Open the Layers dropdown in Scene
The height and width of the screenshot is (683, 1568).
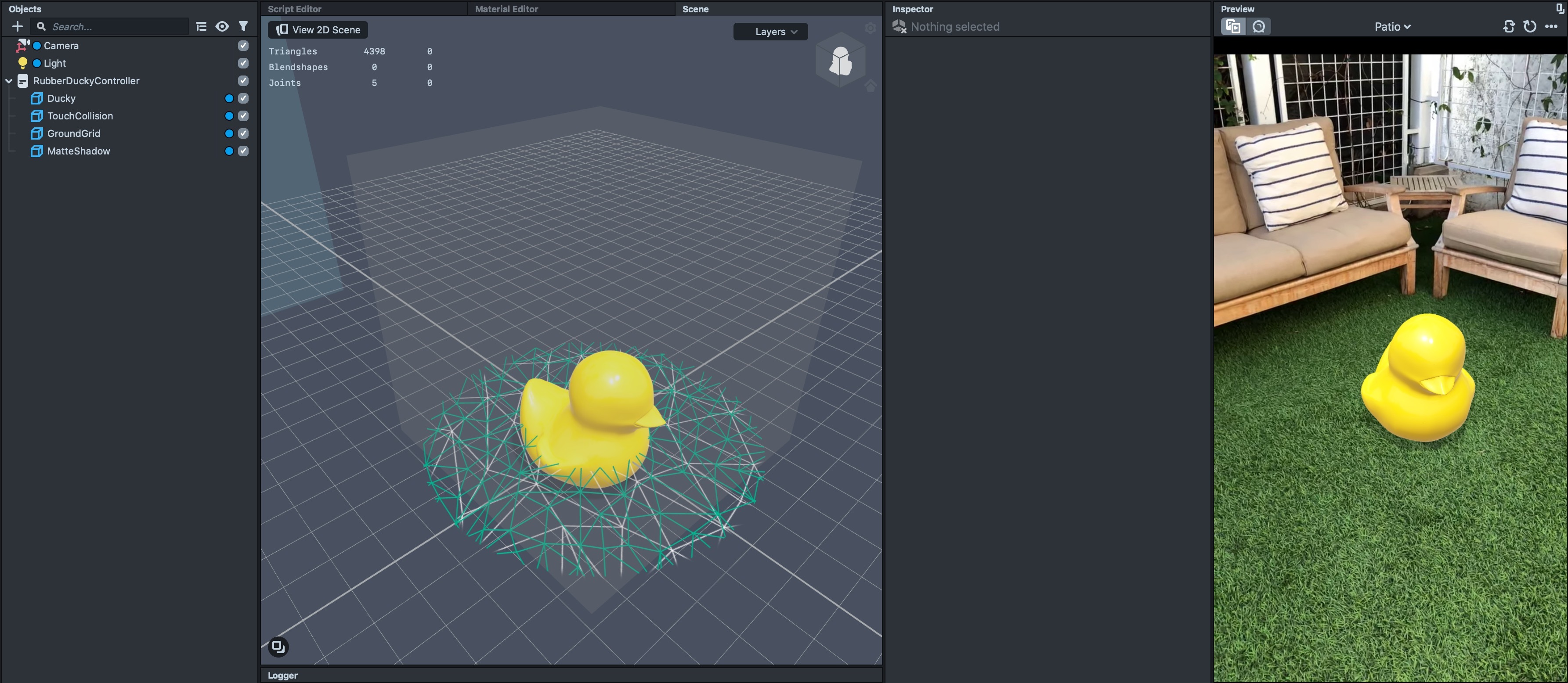[x=771, y=32]
